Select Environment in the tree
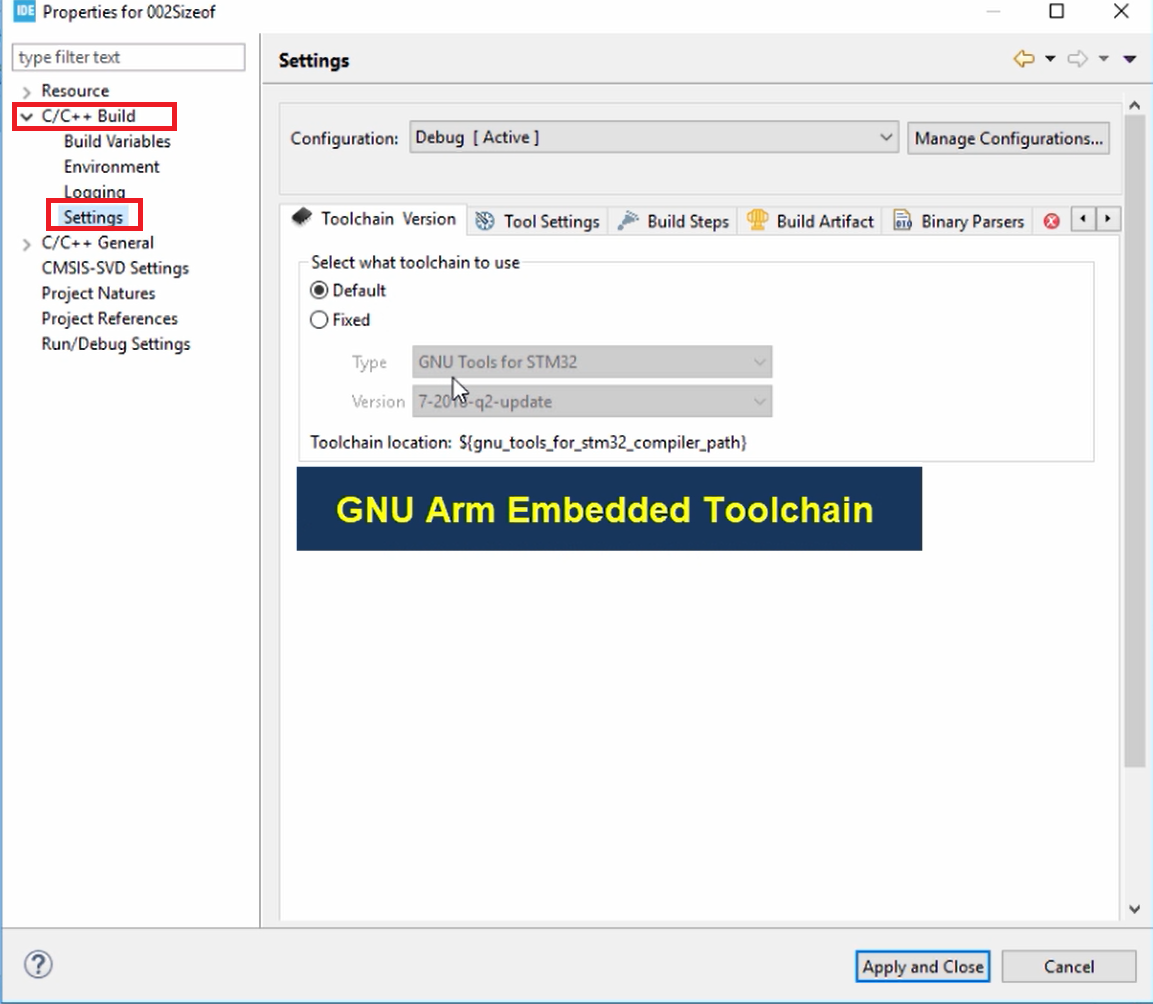Viewport: 1153px width, 1004px height. [x=111, y=167]
